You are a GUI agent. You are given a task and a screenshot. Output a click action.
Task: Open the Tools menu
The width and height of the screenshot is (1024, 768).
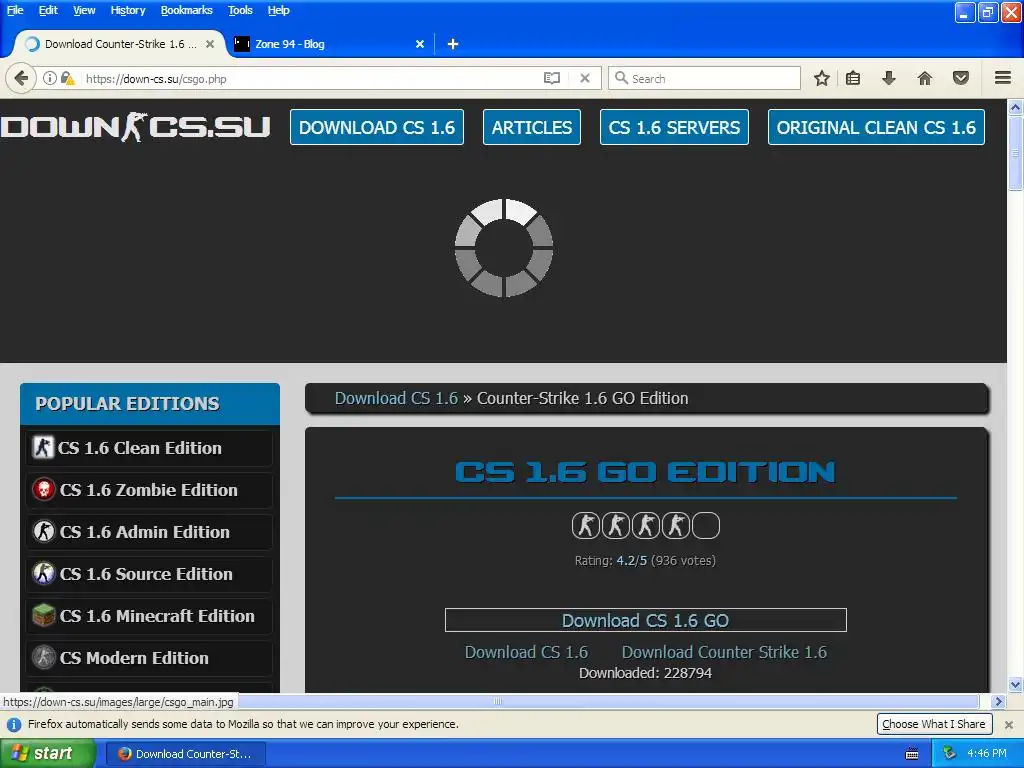[240, 10]
